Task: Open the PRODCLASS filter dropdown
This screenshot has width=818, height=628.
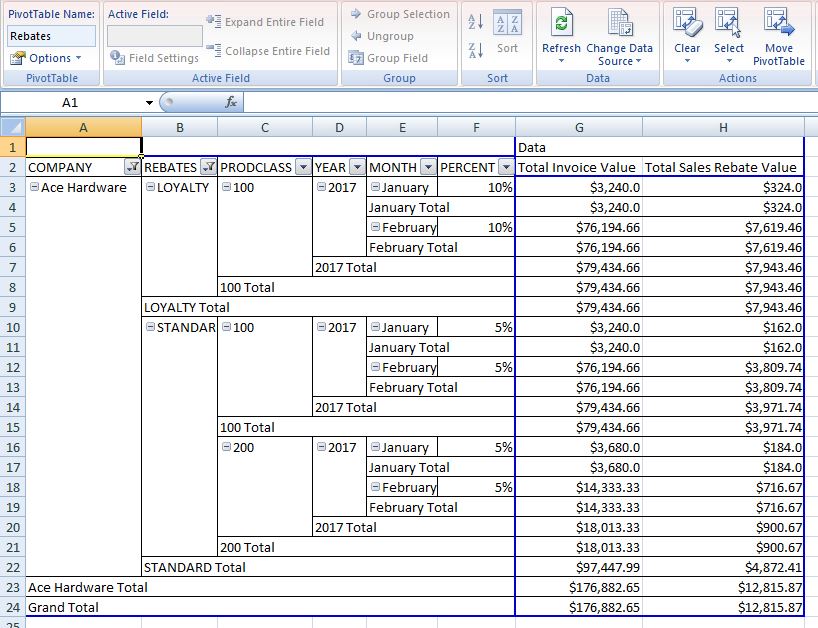Action: tap(303, 167)
